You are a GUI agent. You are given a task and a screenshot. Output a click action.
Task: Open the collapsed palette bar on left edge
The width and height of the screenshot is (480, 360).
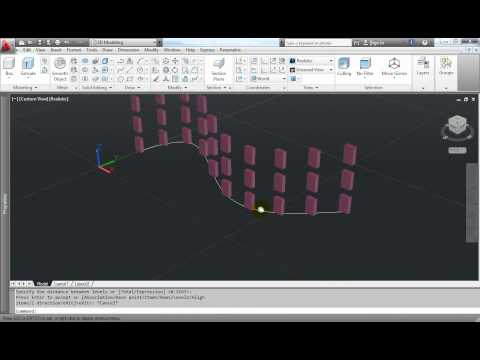[x=5, y=203]
